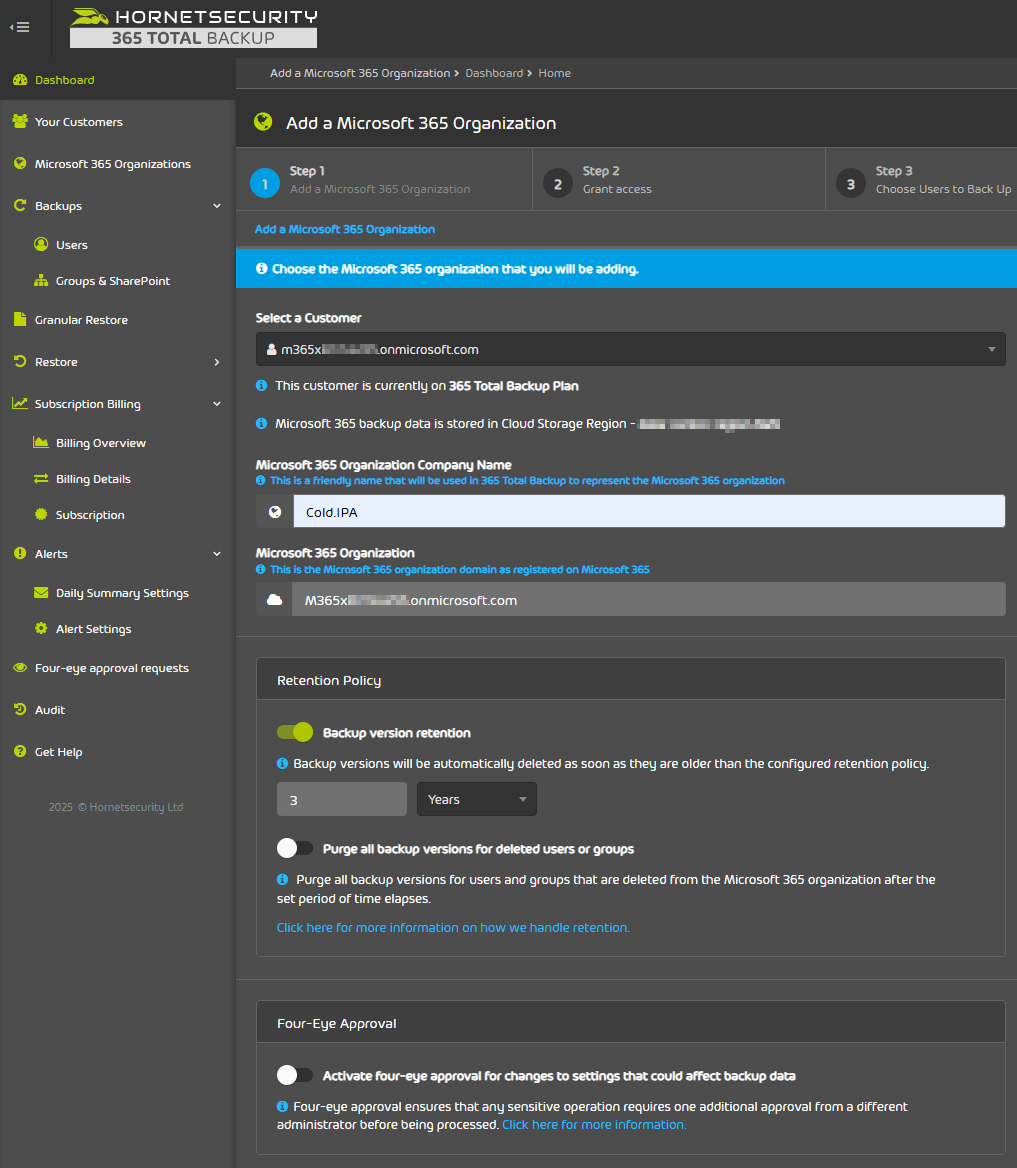
Task: Click the Add a Microsoft 365 Organization sub-tab link
Action: [x=345, y=229]
